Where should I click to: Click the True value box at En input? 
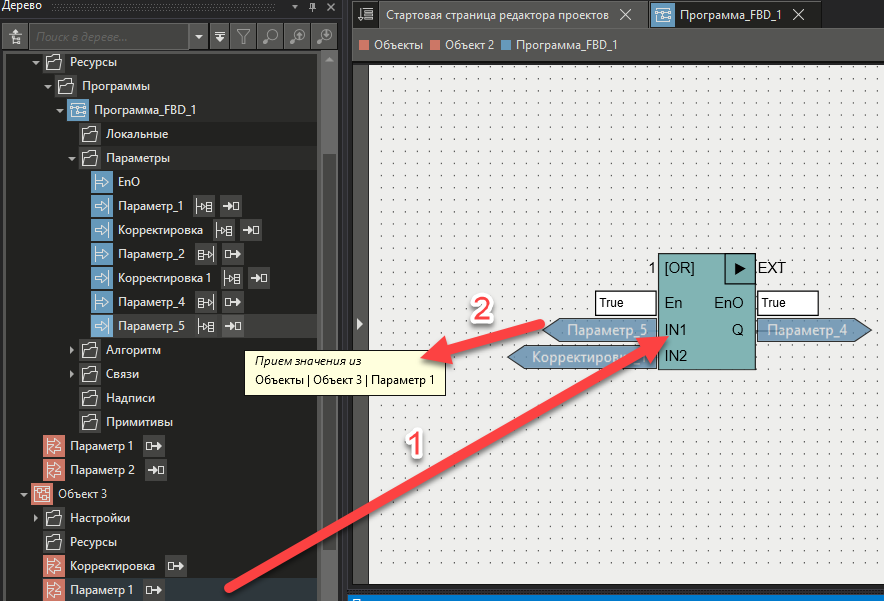point(626,303)
